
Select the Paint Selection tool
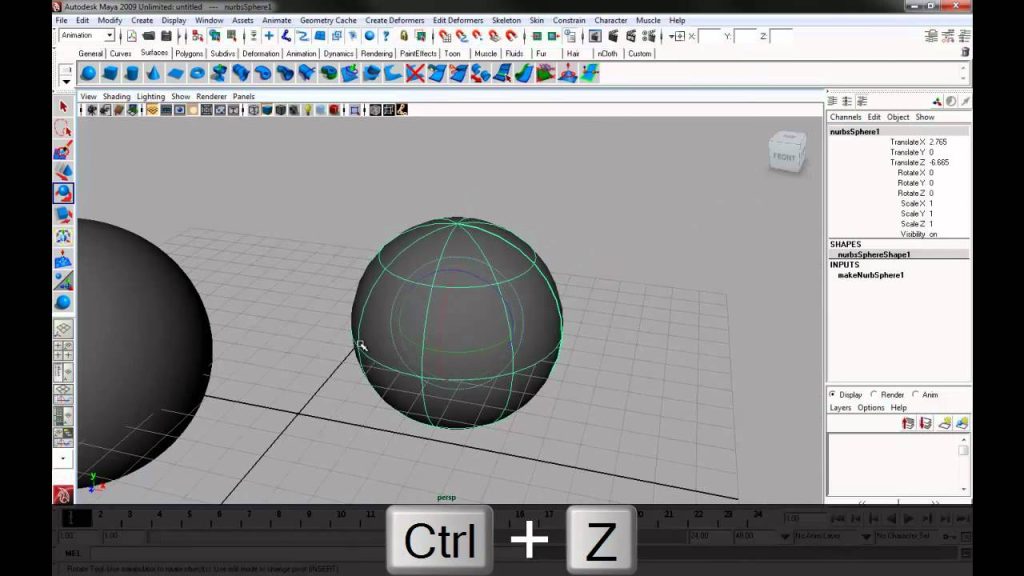coord(63,150)
